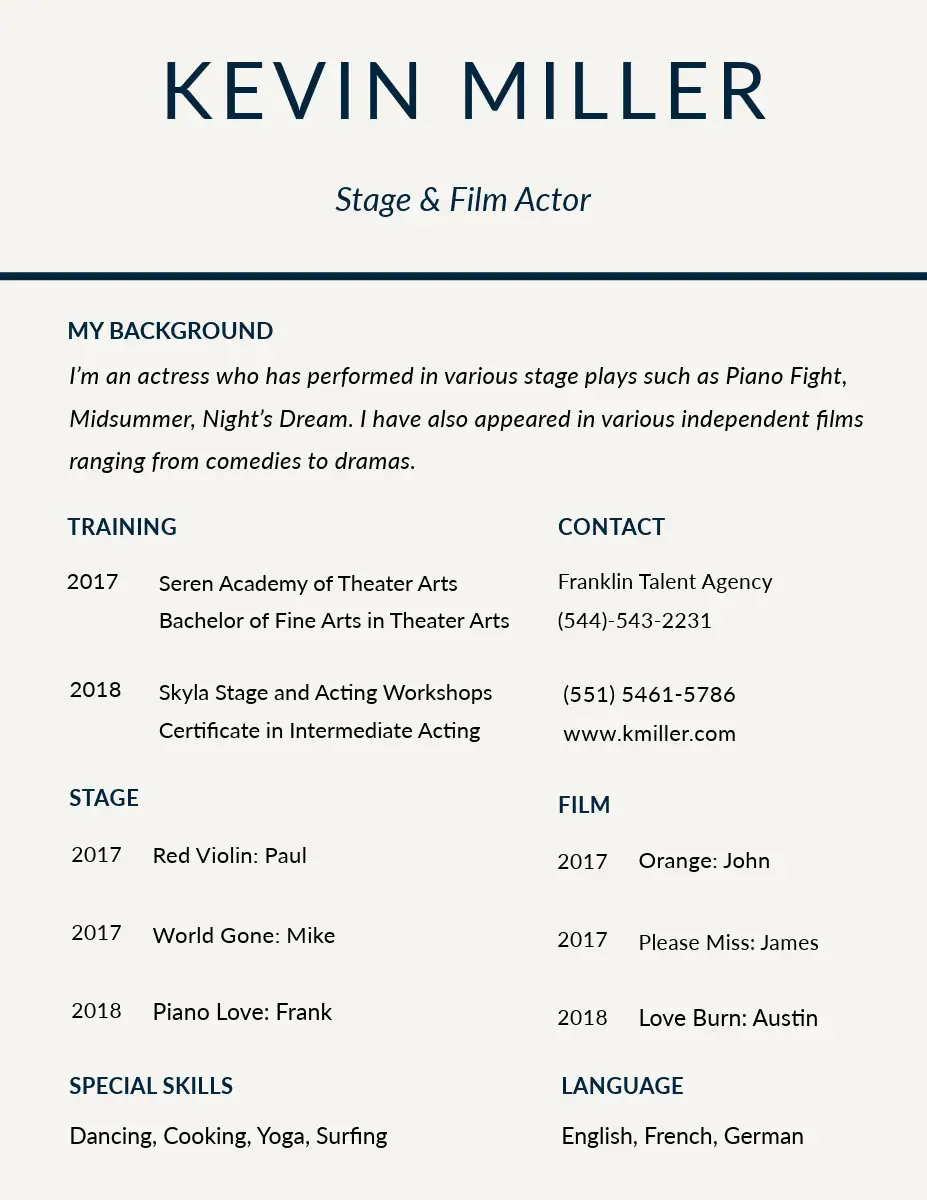Select the English, French, German text
The image size is (927, 1200).
(682, 1136)
